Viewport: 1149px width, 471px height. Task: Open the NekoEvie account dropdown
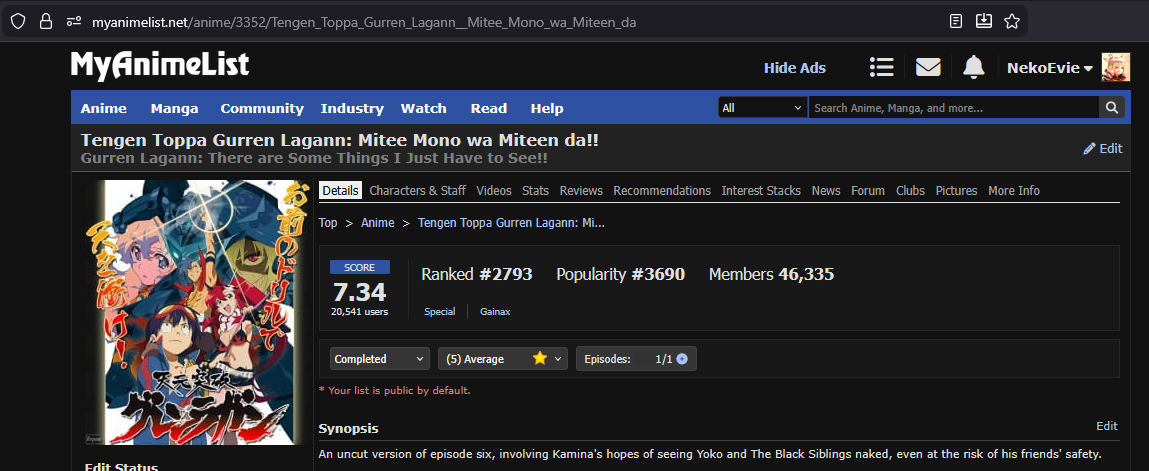[x=1050, y=68]
